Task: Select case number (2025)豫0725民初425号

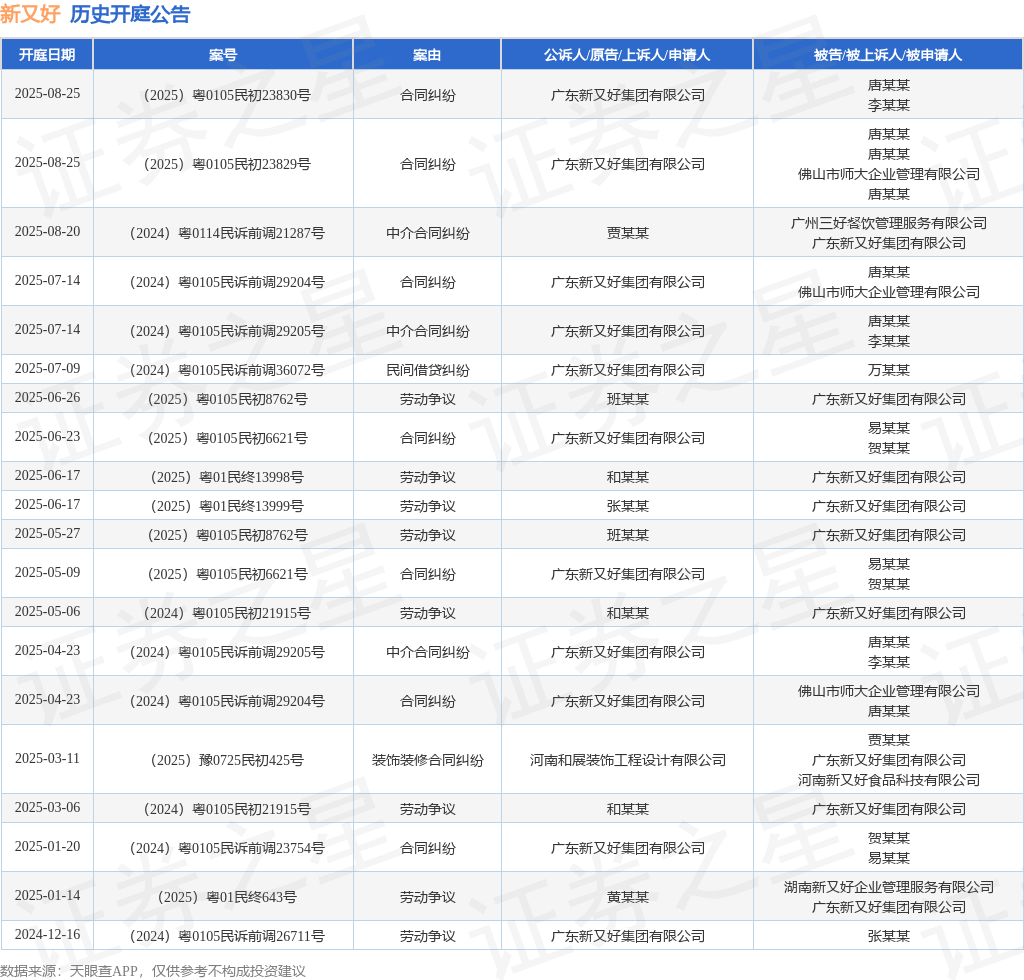Action: [x=227, y=760]
